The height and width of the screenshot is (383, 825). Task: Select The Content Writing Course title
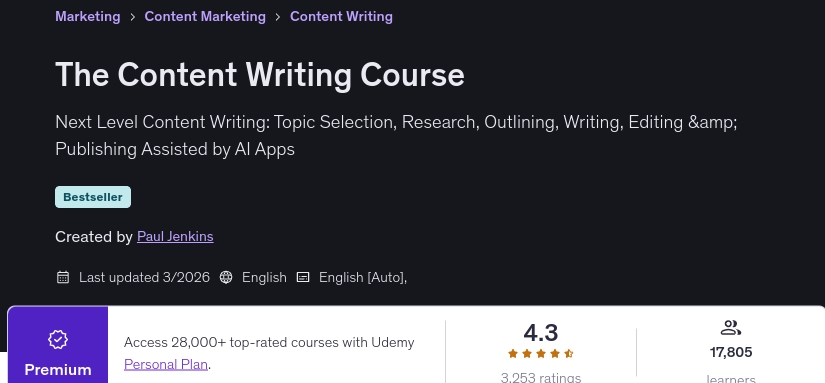click(260, 74)
